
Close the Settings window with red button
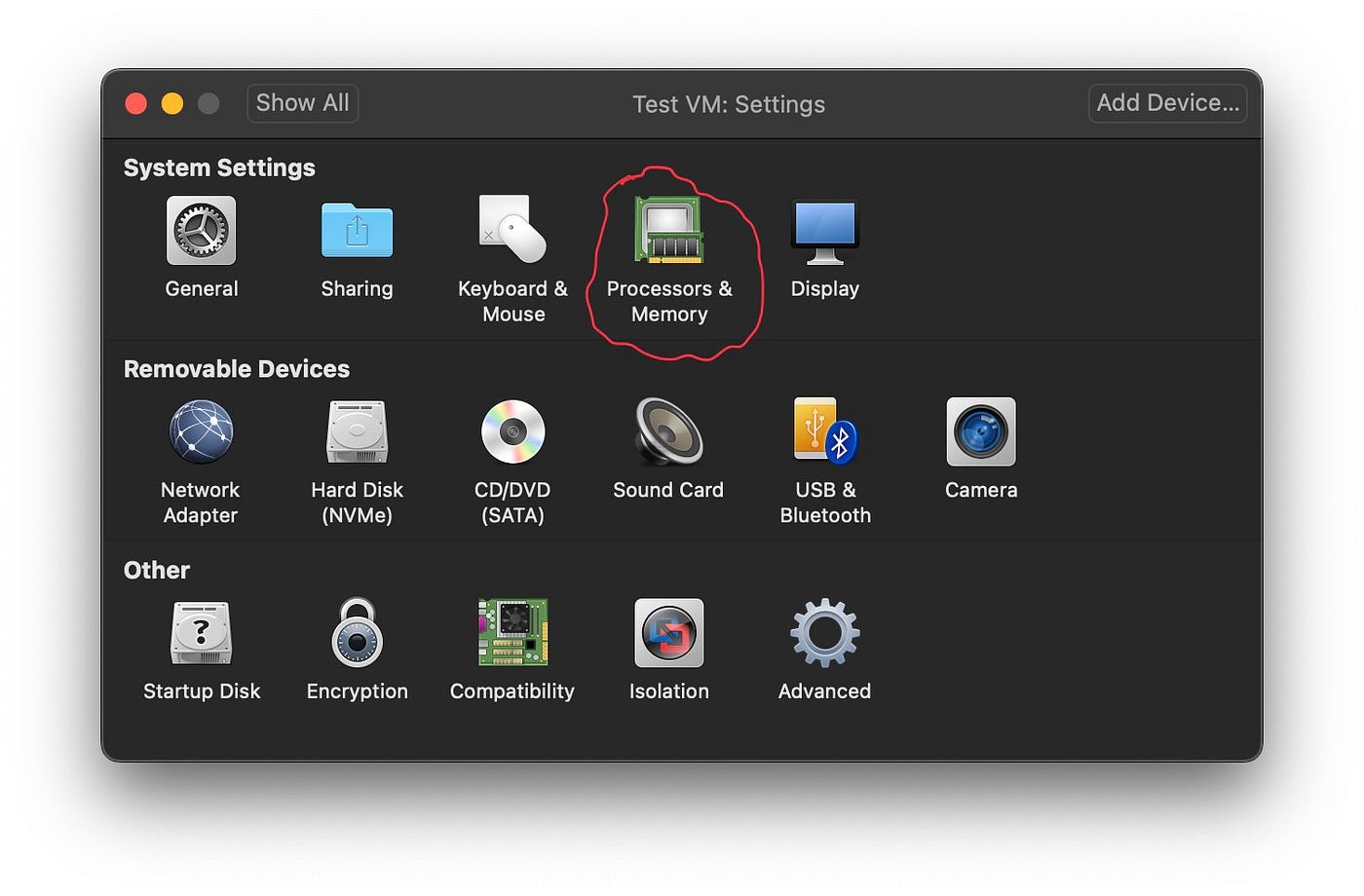(136, 103)
